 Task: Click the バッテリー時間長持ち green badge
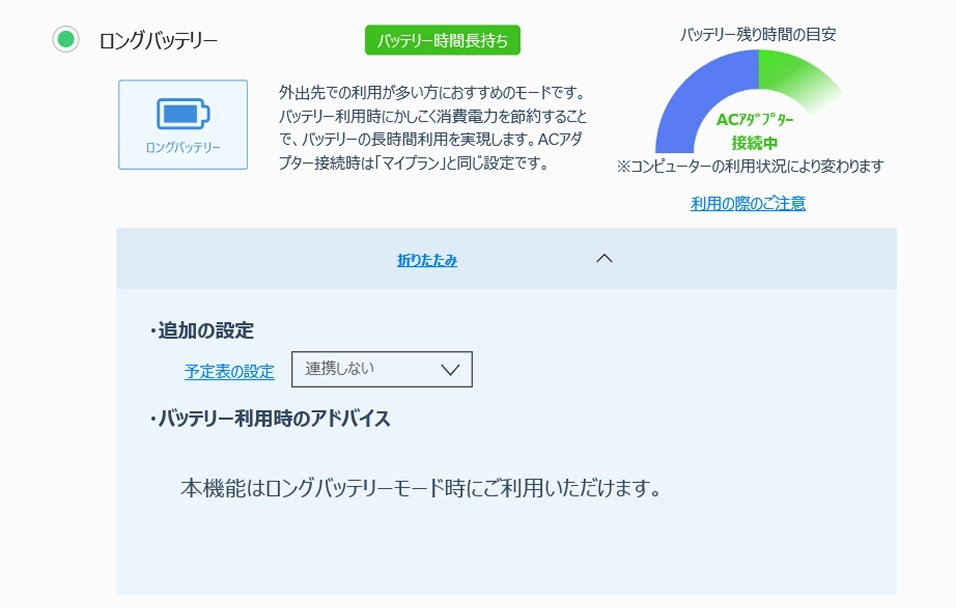tap(443, 40)
